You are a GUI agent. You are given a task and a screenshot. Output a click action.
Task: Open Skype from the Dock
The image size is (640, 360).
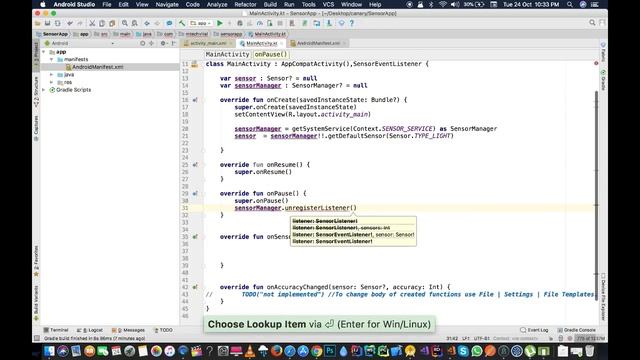(x=463, y=351)
